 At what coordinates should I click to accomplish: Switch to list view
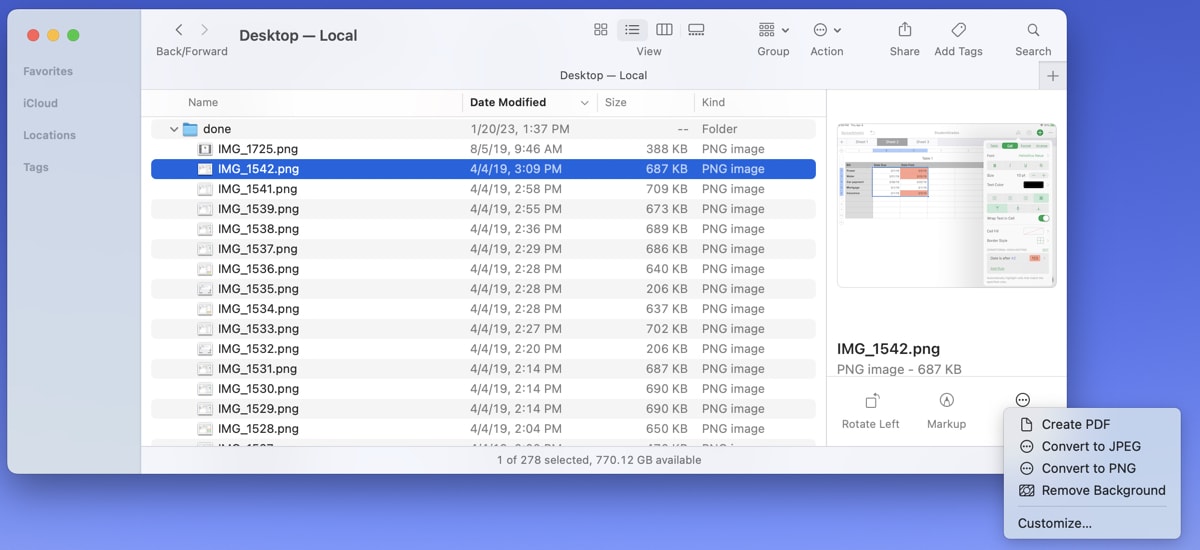pyautogui.click(x=632, y=30)
